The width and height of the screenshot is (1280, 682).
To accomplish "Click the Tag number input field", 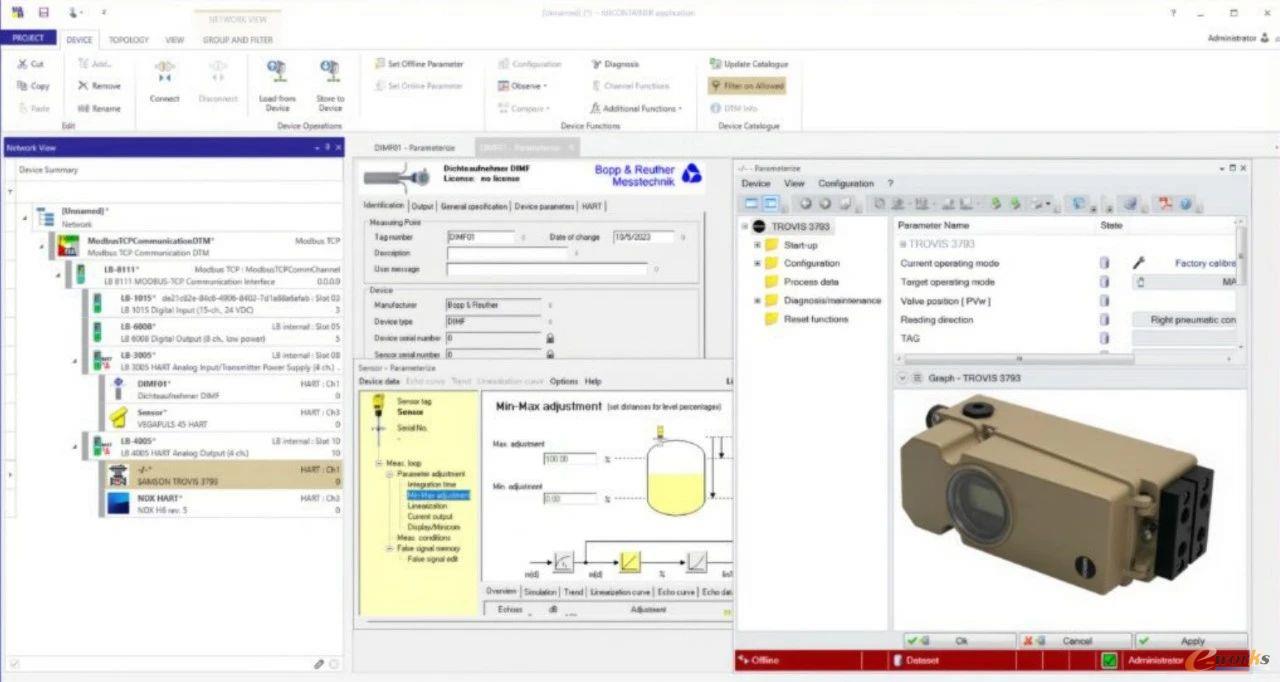I will pos(482,237).
